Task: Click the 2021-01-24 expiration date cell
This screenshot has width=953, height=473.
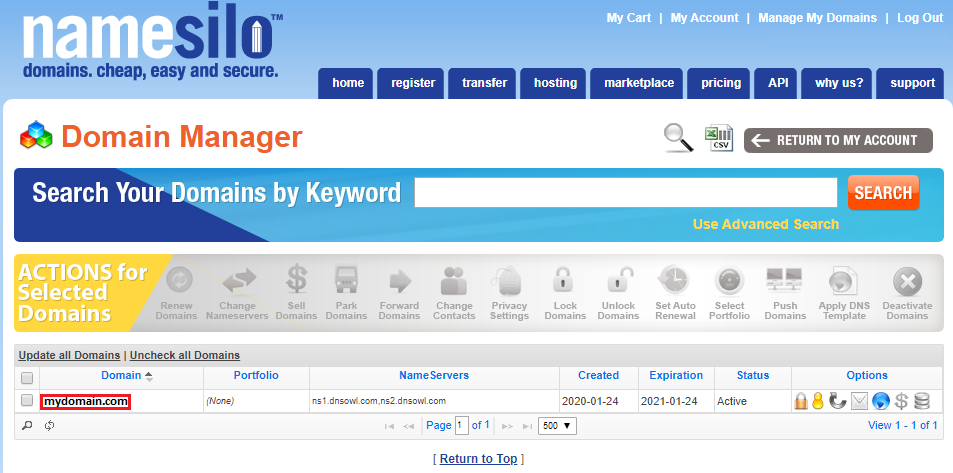Action: click(676, 401)
